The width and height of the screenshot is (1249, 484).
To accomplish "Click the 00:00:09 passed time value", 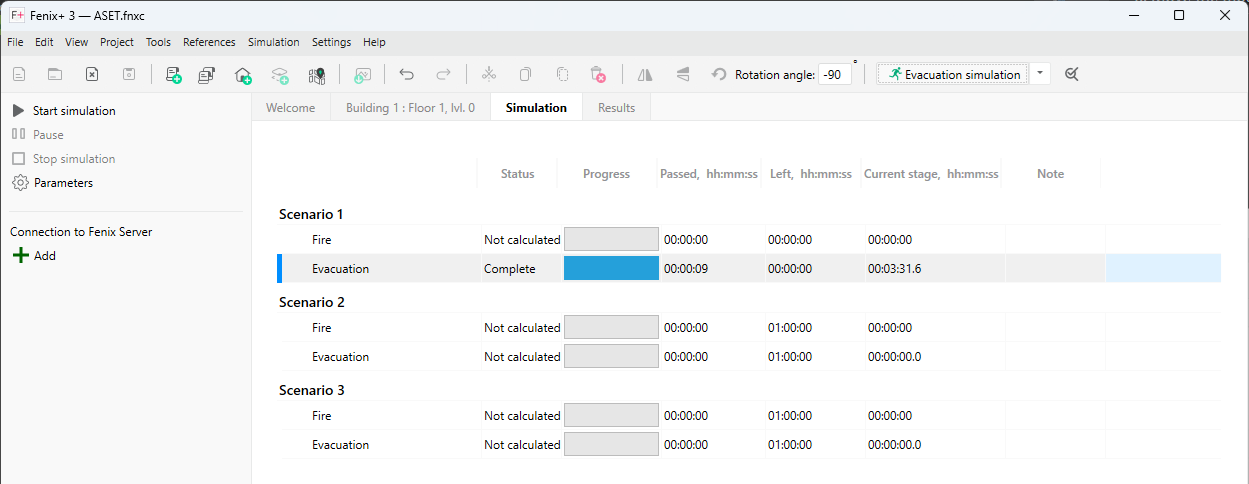I will (x=686, y=269).
